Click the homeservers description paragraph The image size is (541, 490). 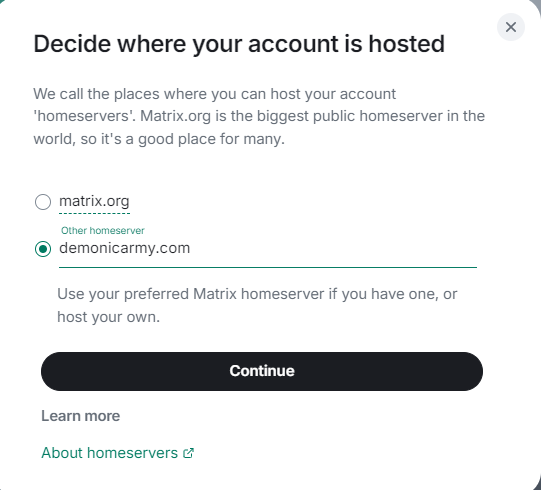[x=259, y=116]
